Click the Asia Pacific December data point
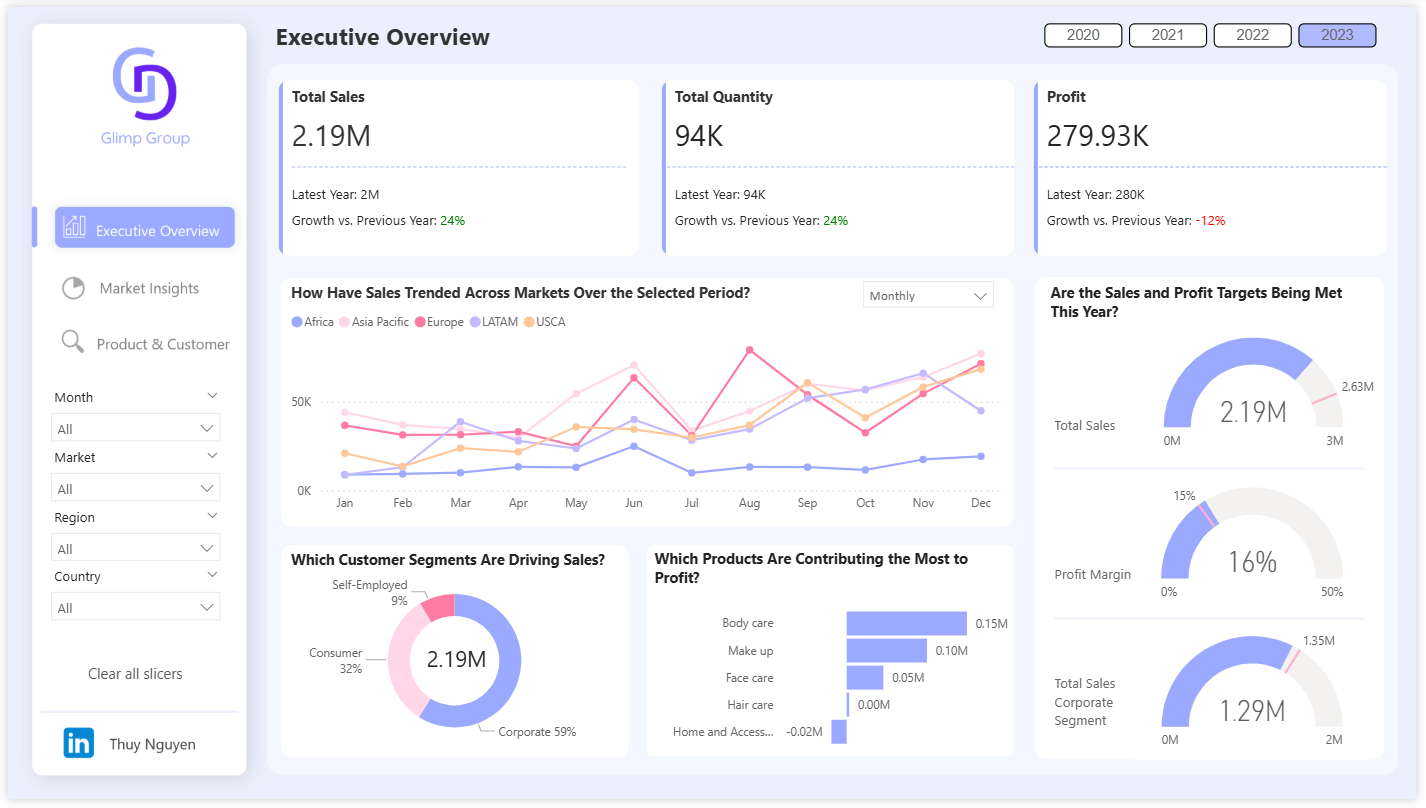This screenshot has height=808, width=1426. [x=981, y=354]
